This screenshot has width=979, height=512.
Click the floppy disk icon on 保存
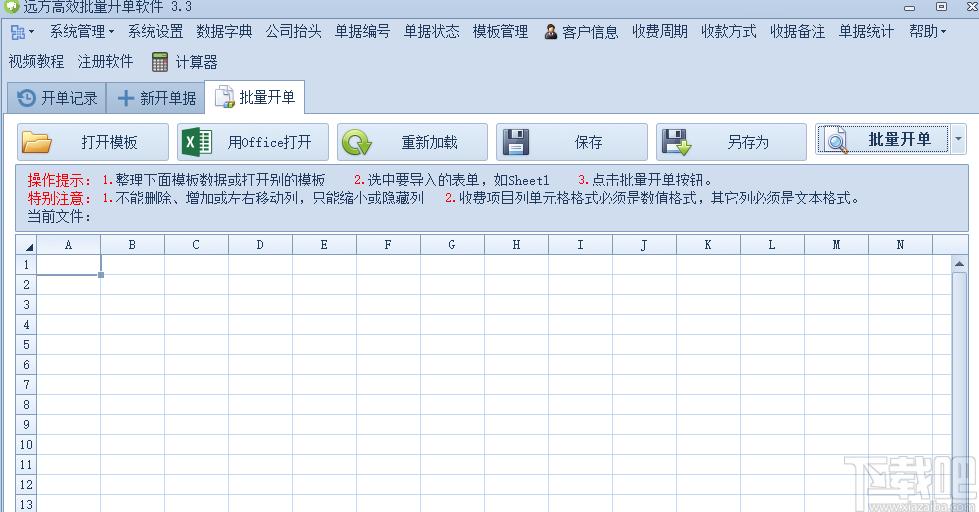516,142
